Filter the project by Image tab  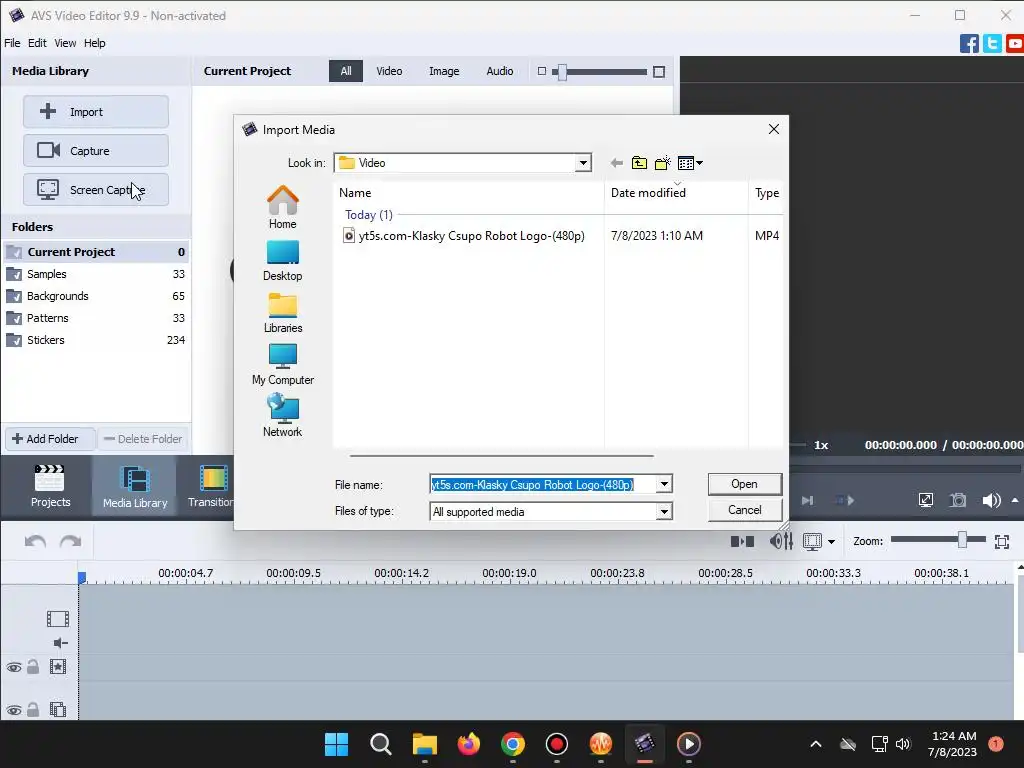[x=444, y=71]
